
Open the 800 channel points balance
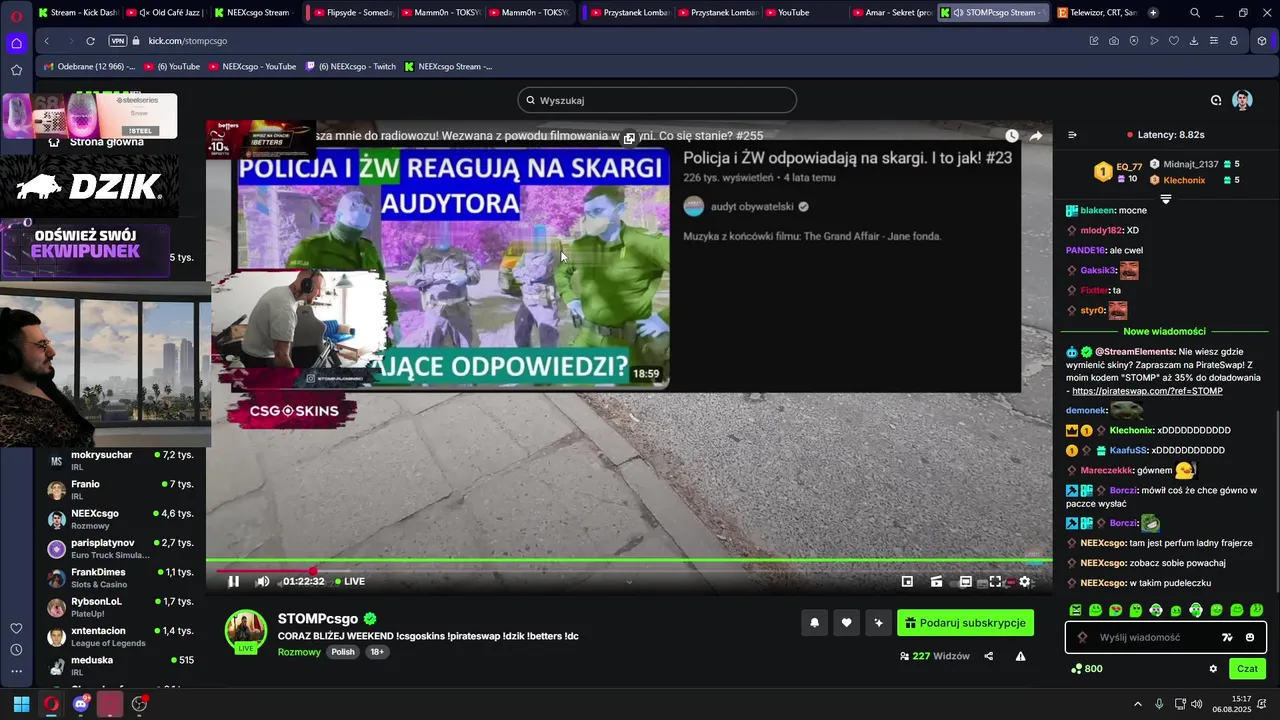(1087, 669)
